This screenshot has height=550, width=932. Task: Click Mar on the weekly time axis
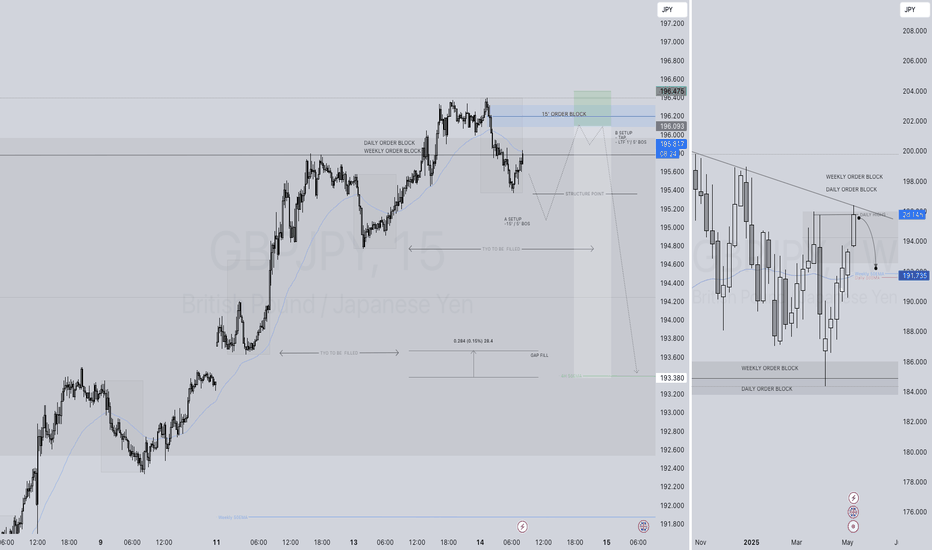[x=796, y=542]
